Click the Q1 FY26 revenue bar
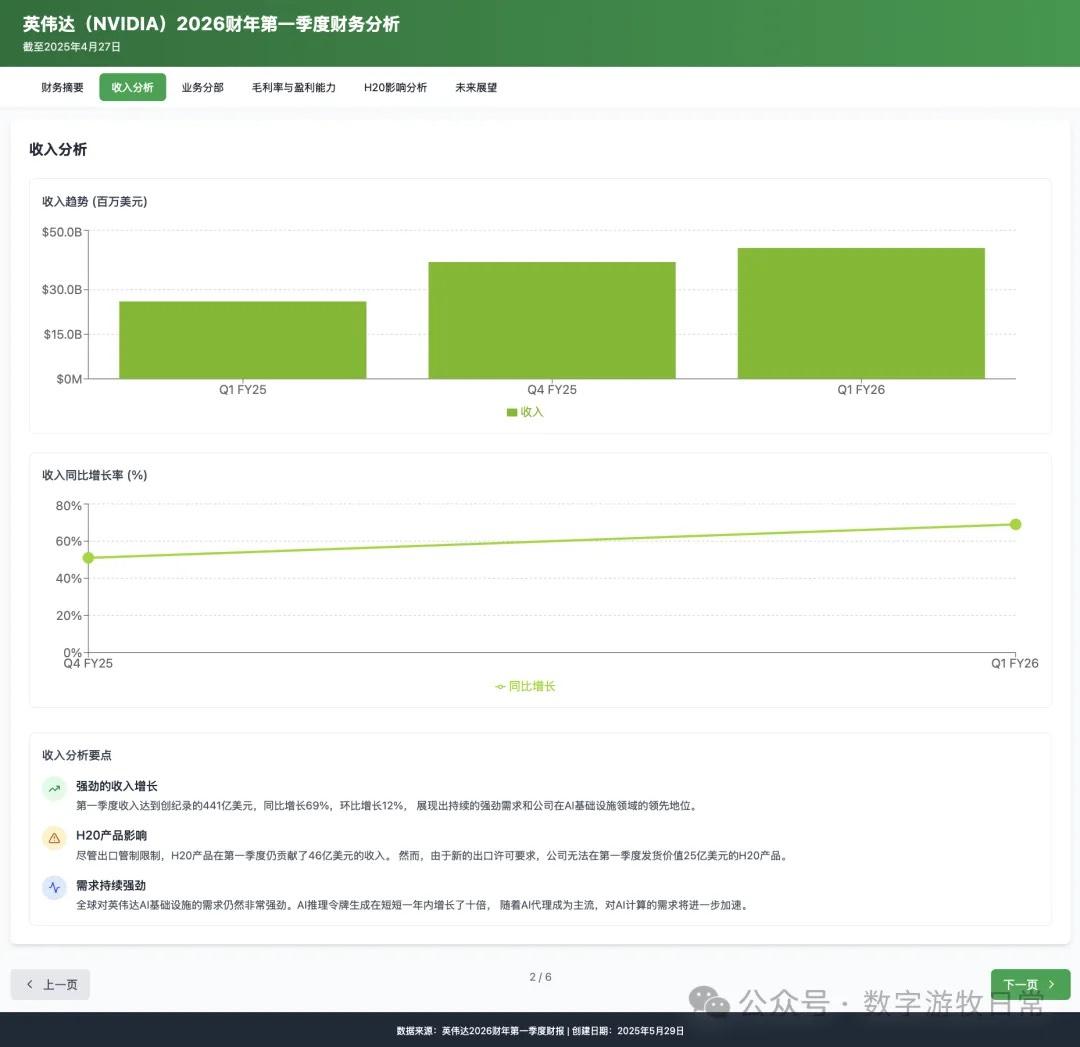 861,314
